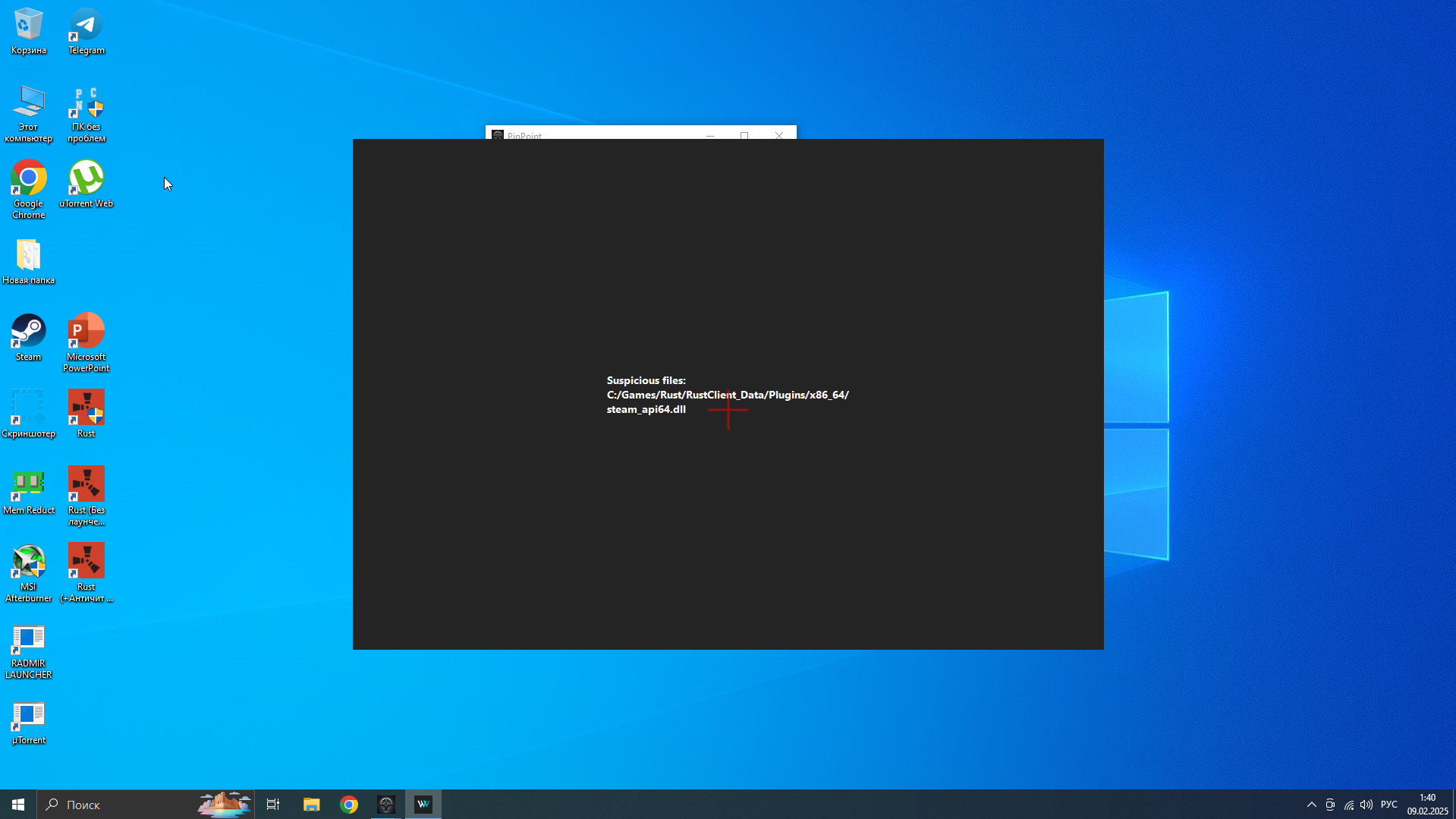Open Google Chrome desktop shortcut
The image size is (1456, 819).
29,190
